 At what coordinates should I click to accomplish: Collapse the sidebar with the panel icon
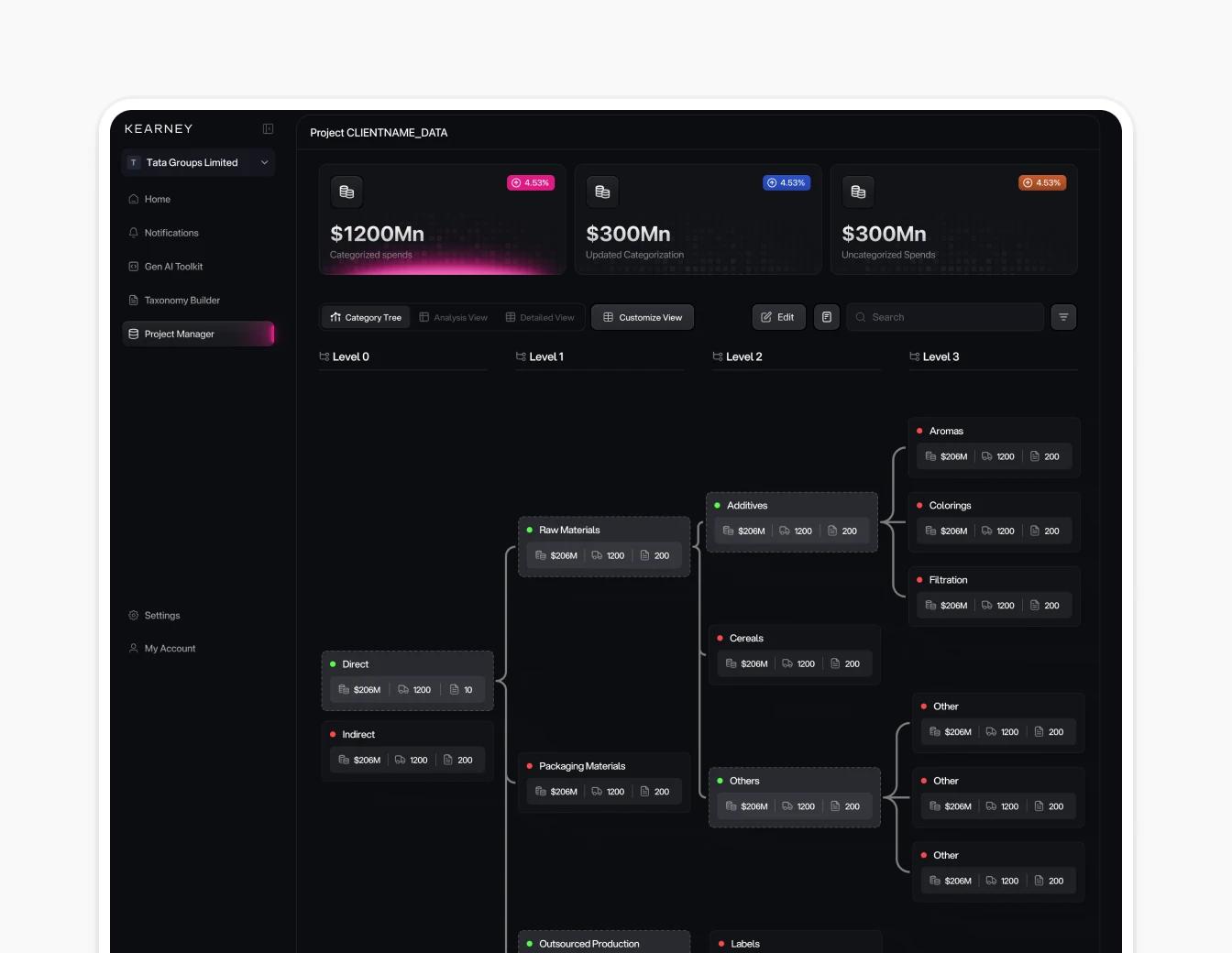(267, 128)
